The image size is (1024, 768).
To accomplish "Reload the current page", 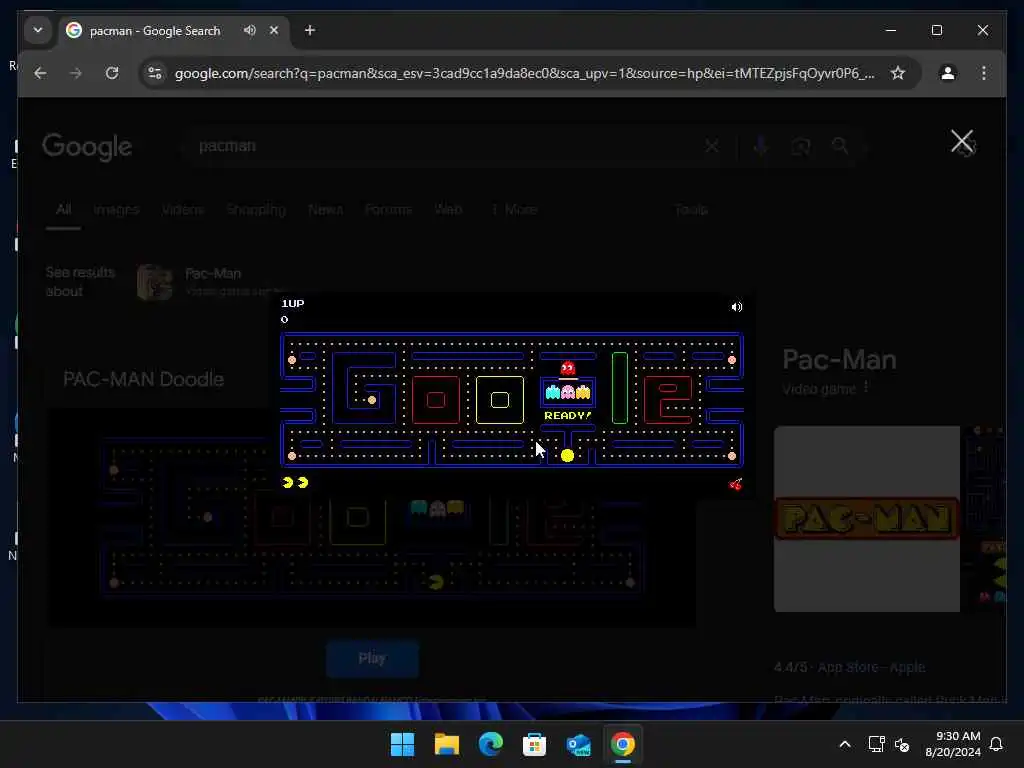I will (x=112, y=73).
